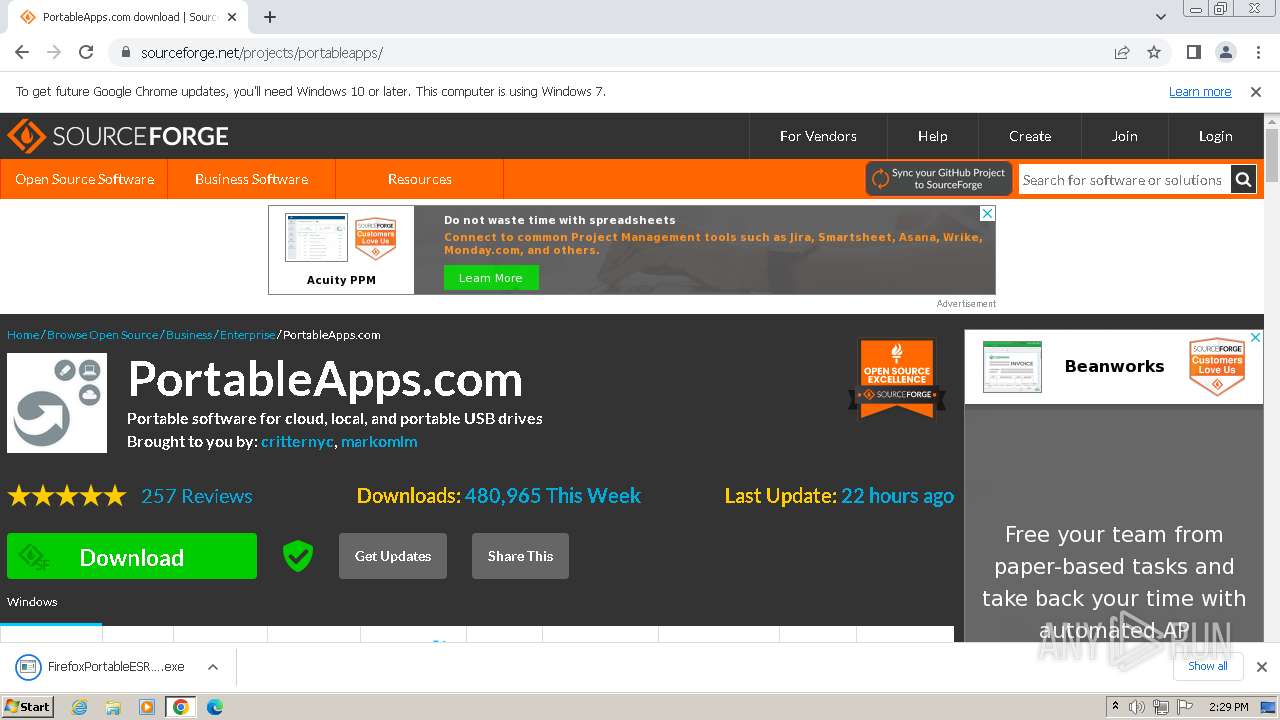Viewport: 1280px width, 720px height.
Task: Open Windows Media Player taskbar icon
Action: click(147, 707)
